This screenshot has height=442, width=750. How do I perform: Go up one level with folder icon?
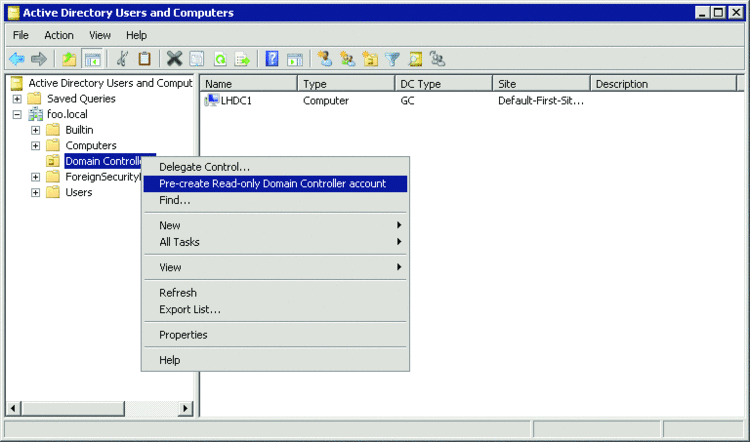69,59
